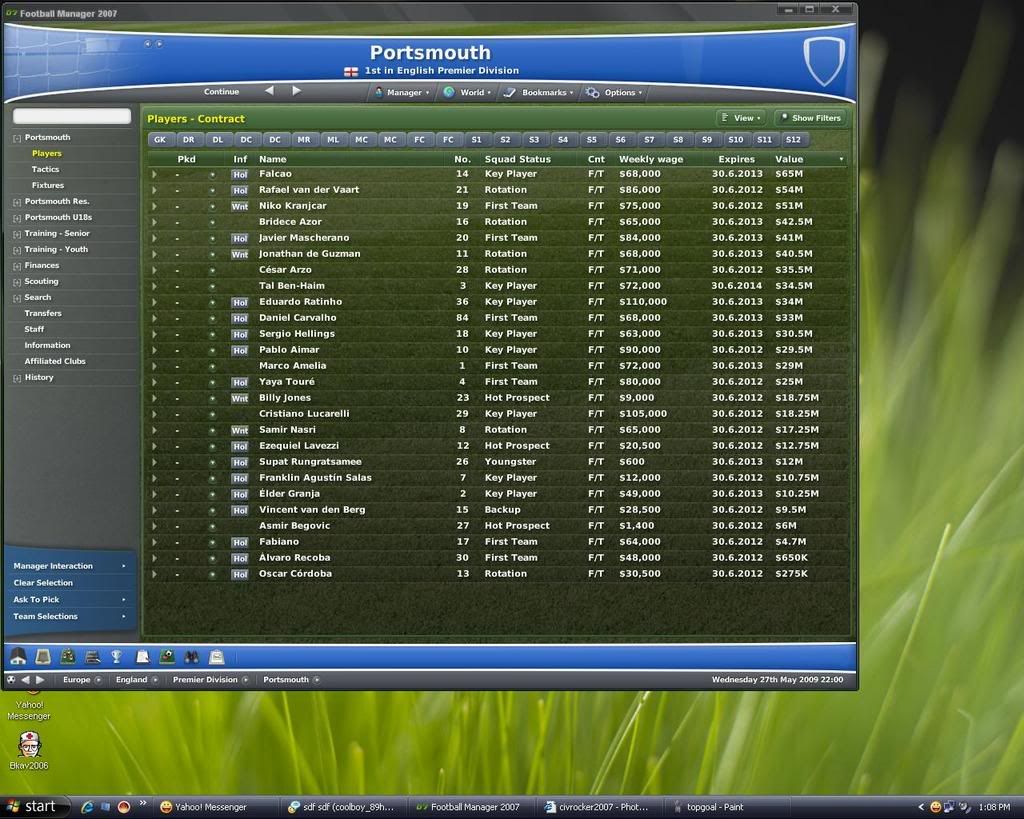Click the Continue button

[x=221, y=91]
